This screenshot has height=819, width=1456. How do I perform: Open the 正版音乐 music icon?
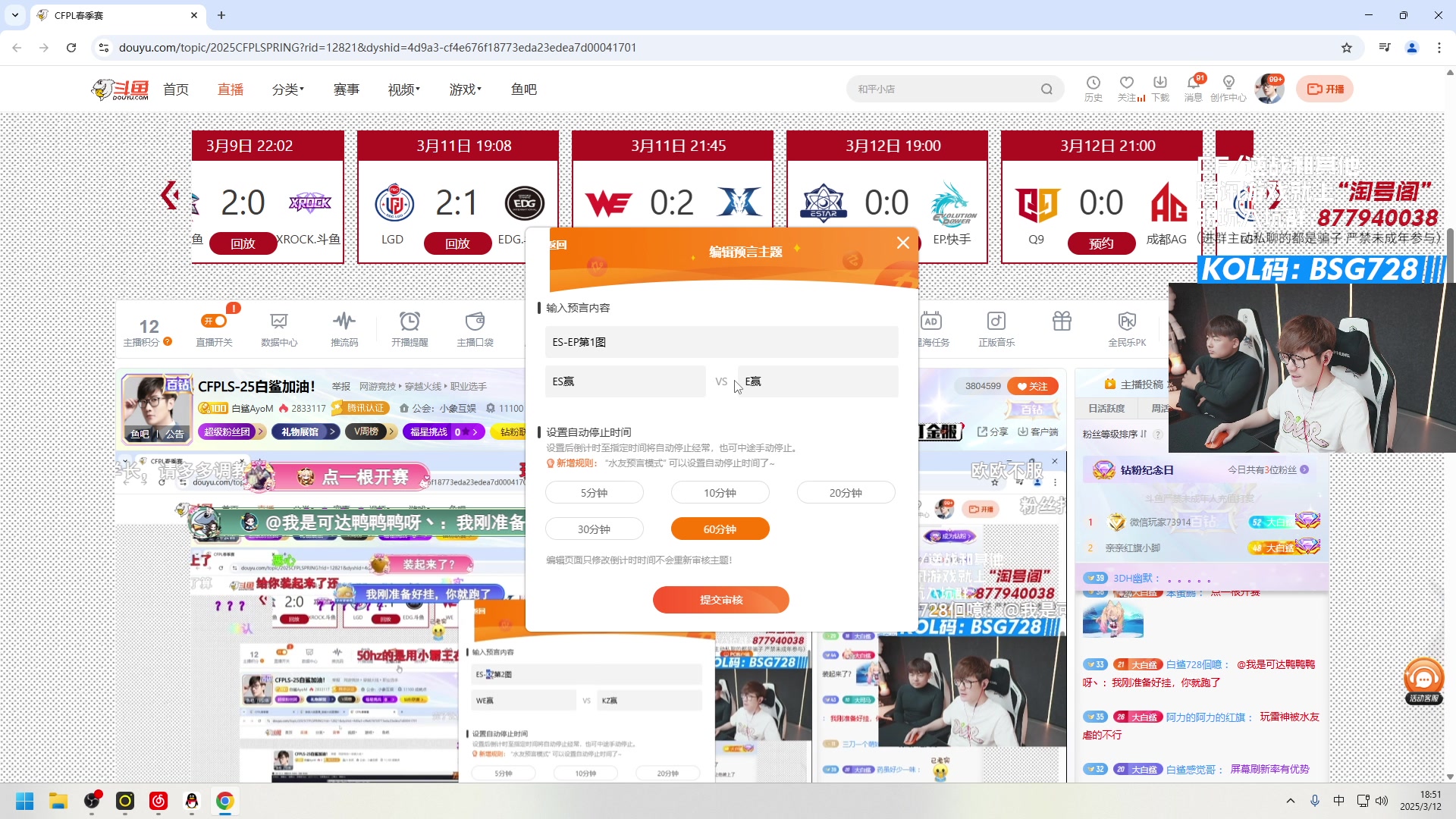pos(996,322)
